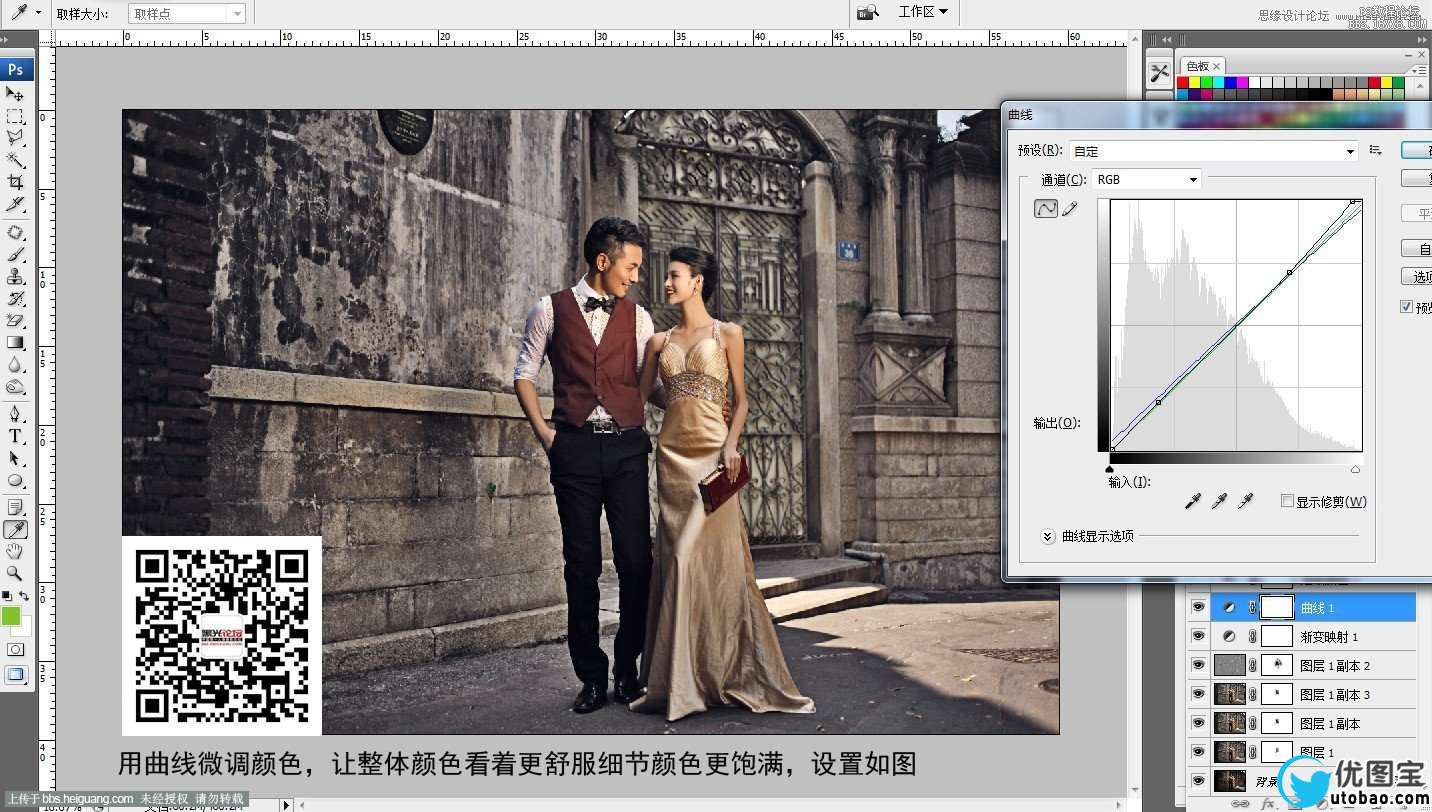Select the Dodge tool
The image size is (1432, 812).
(x=15, y=386)
